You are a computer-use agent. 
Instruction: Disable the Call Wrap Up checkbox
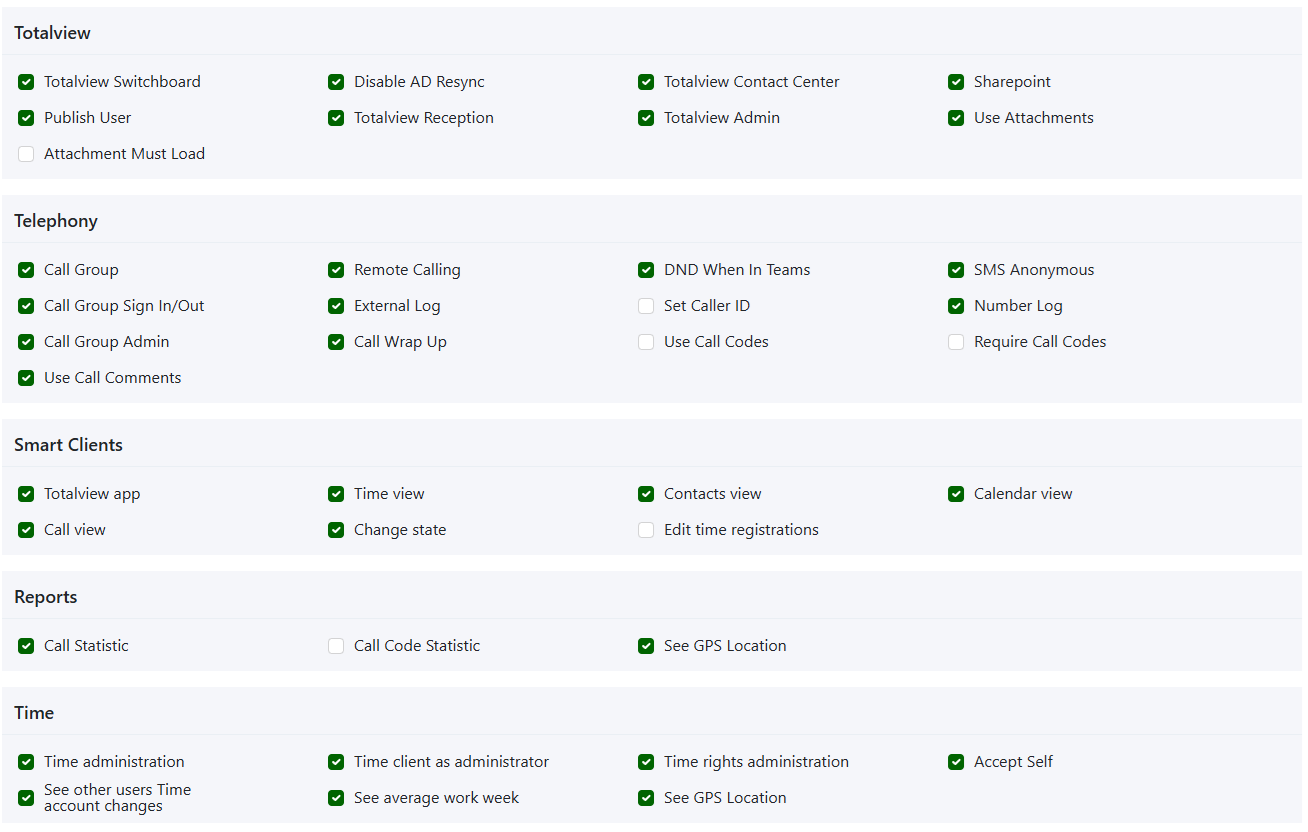[x=336, y=342]
